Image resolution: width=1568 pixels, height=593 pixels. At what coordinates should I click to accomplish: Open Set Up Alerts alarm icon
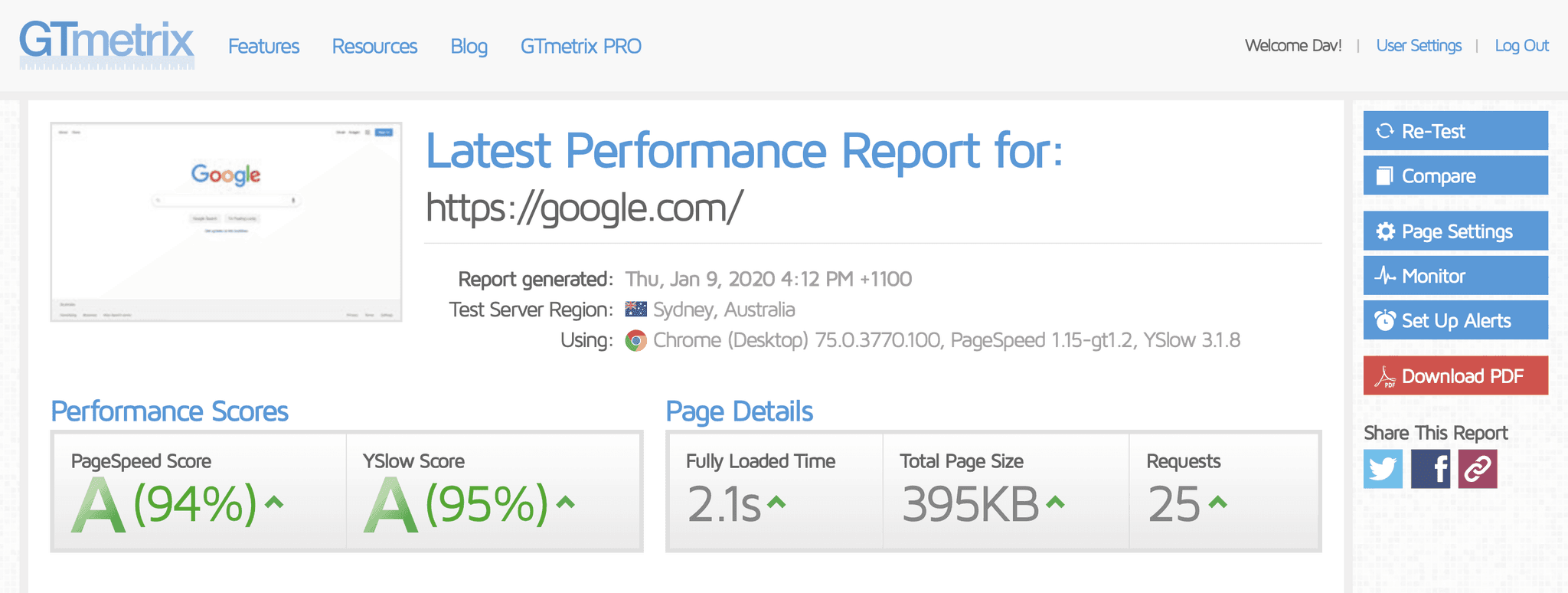(1386, 321)
